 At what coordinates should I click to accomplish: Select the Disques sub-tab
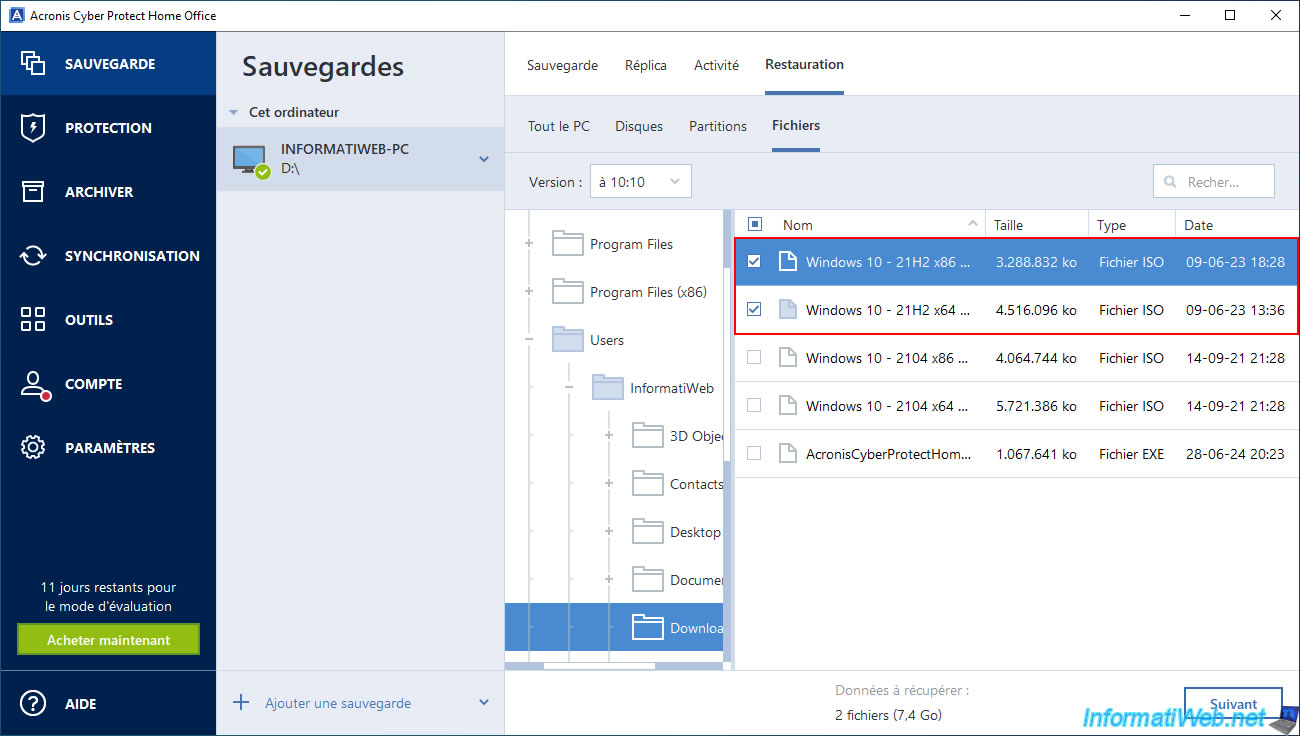[639, 126]
